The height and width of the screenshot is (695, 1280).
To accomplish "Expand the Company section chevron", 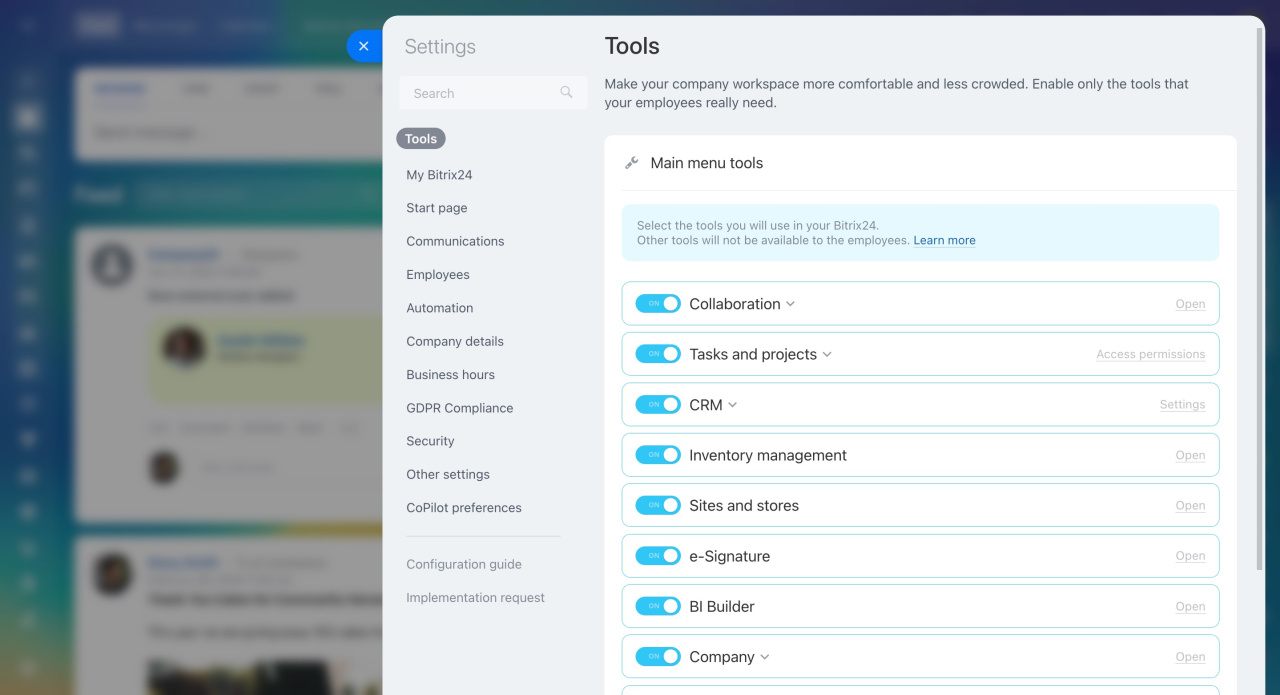I will (765, 657).
